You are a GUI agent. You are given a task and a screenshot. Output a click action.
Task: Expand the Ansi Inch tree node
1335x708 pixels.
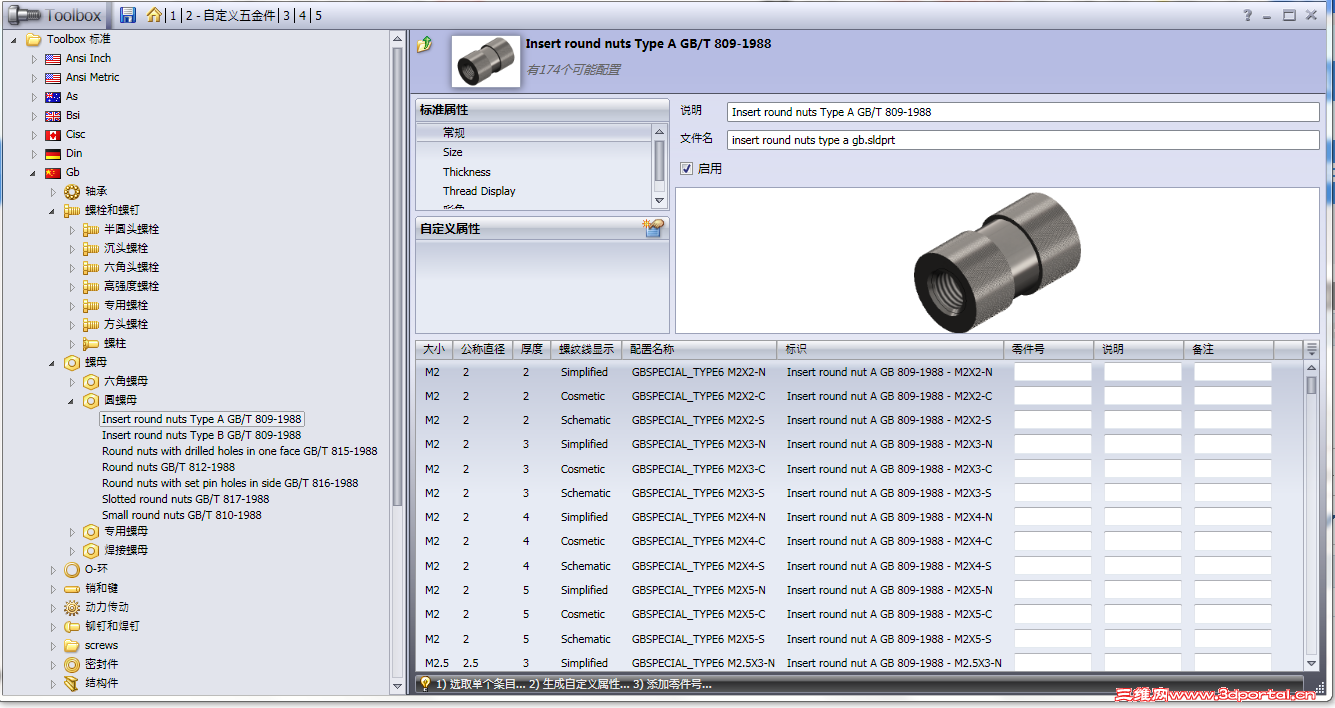(34, 59)
